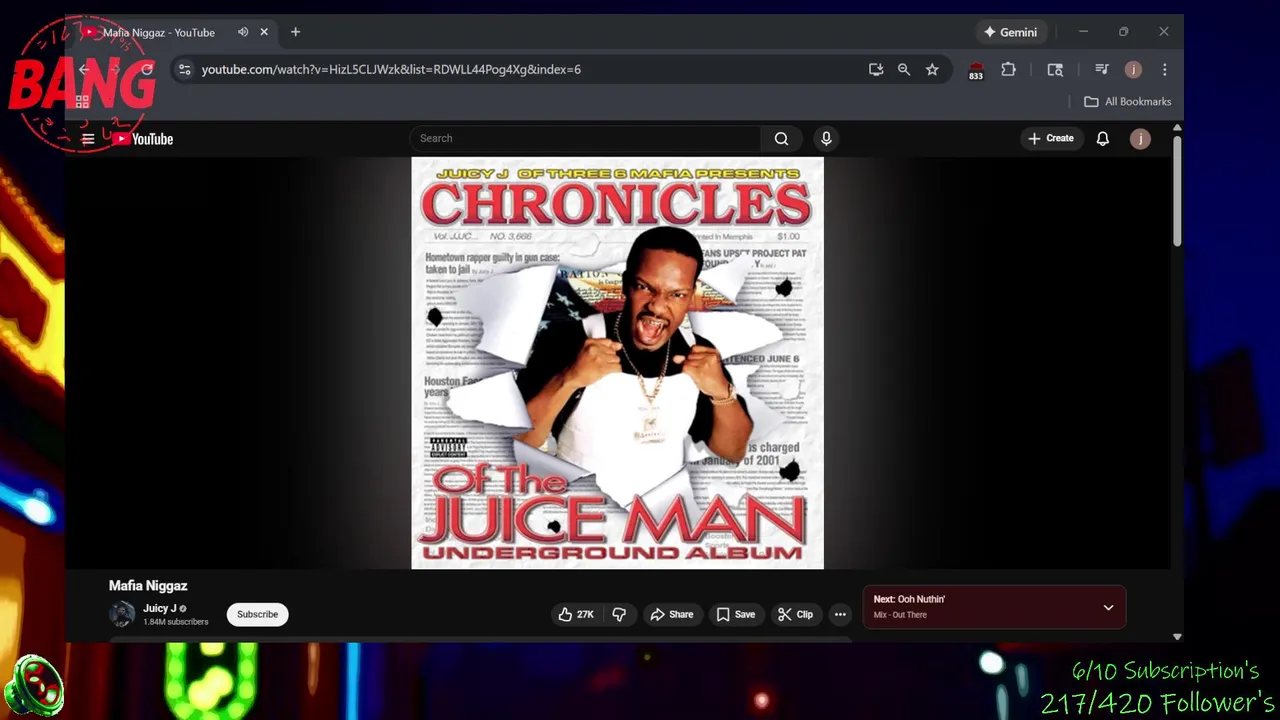
Task: View site information icon in address bar
Action: point(183,69)
